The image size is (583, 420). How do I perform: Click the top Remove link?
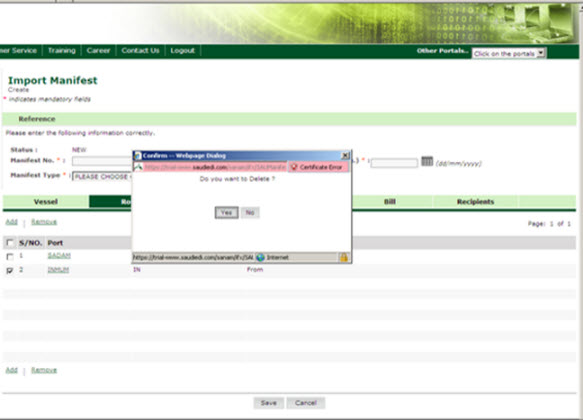[x=44, y=222]
